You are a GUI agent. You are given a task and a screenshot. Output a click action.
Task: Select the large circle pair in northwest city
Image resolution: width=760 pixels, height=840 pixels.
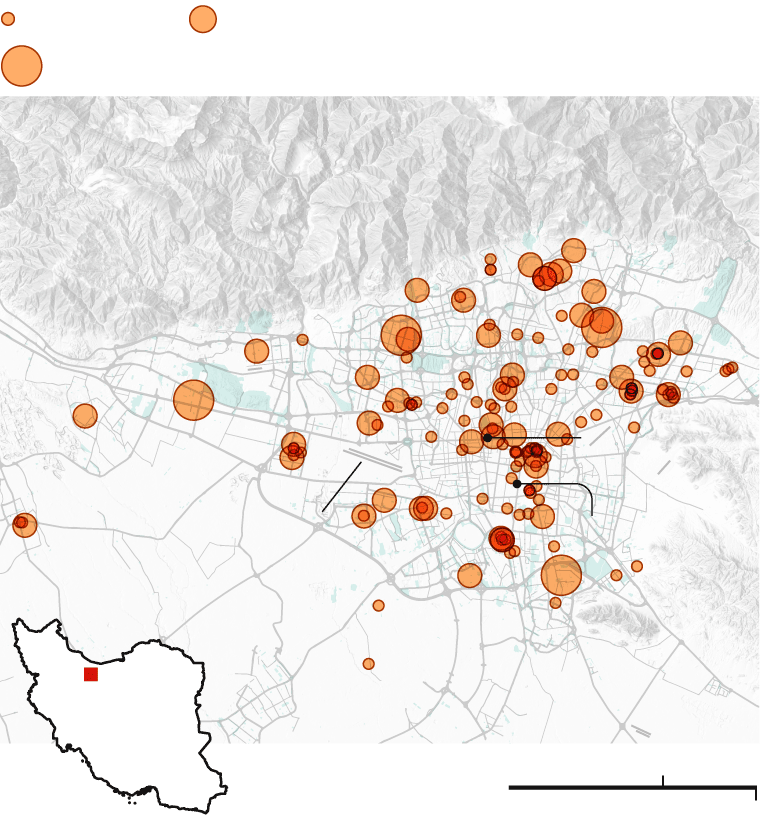point(402,336)
